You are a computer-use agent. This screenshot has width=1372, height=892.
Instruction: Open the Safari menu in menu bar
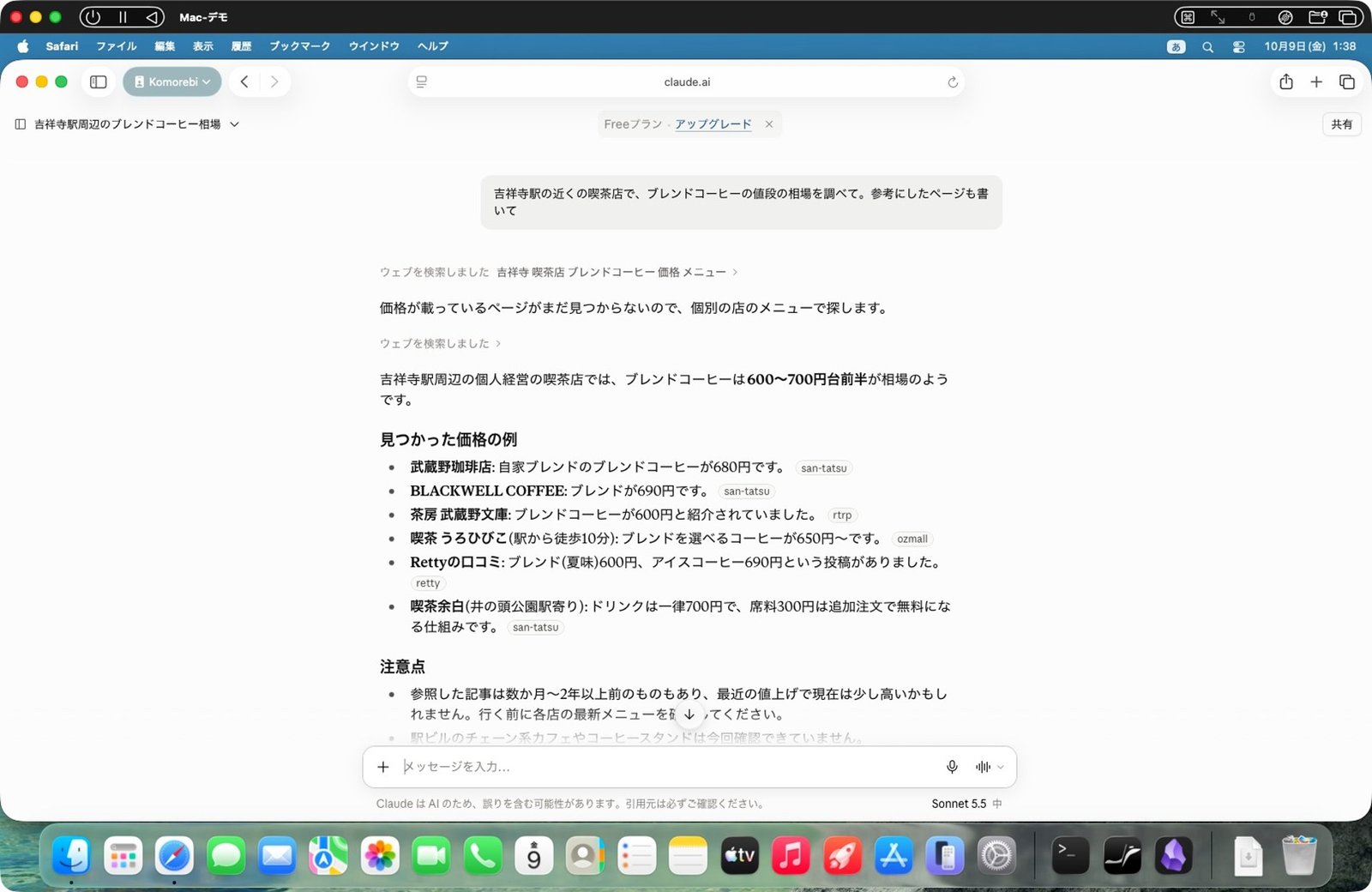point(62,46)
